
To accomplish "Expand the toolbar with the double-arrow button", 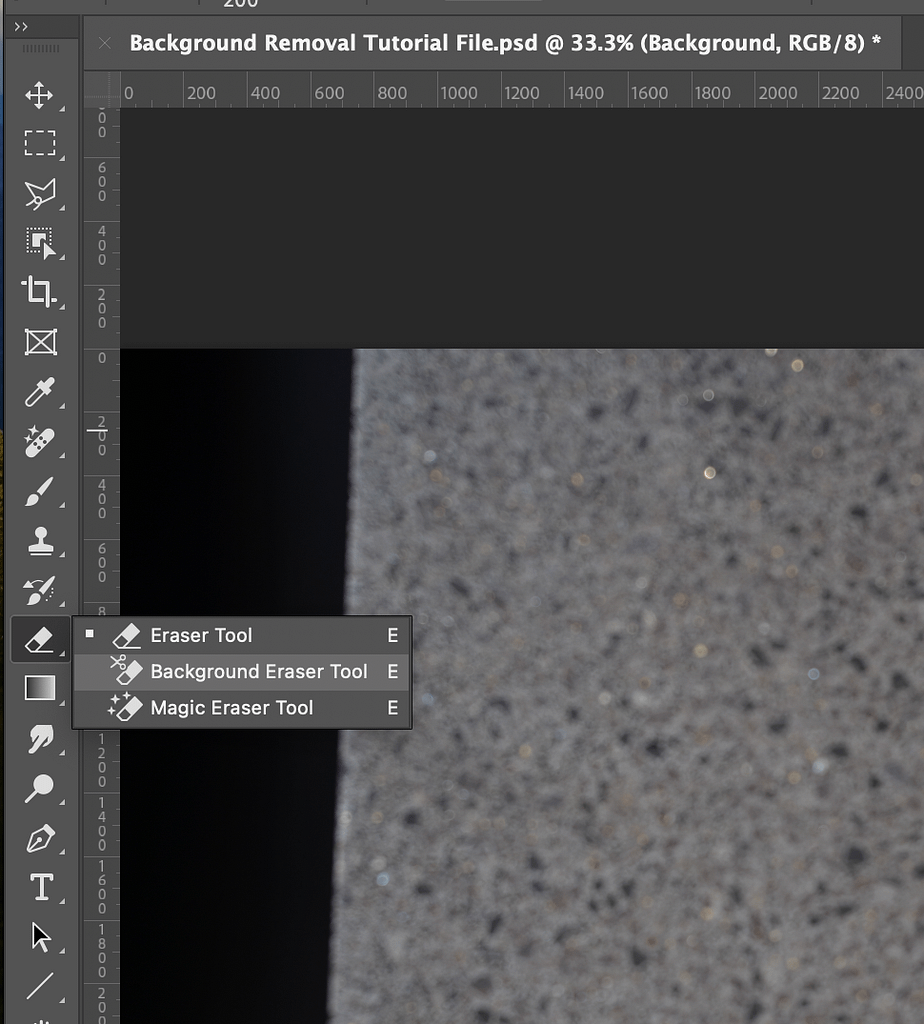I will 21,27.
